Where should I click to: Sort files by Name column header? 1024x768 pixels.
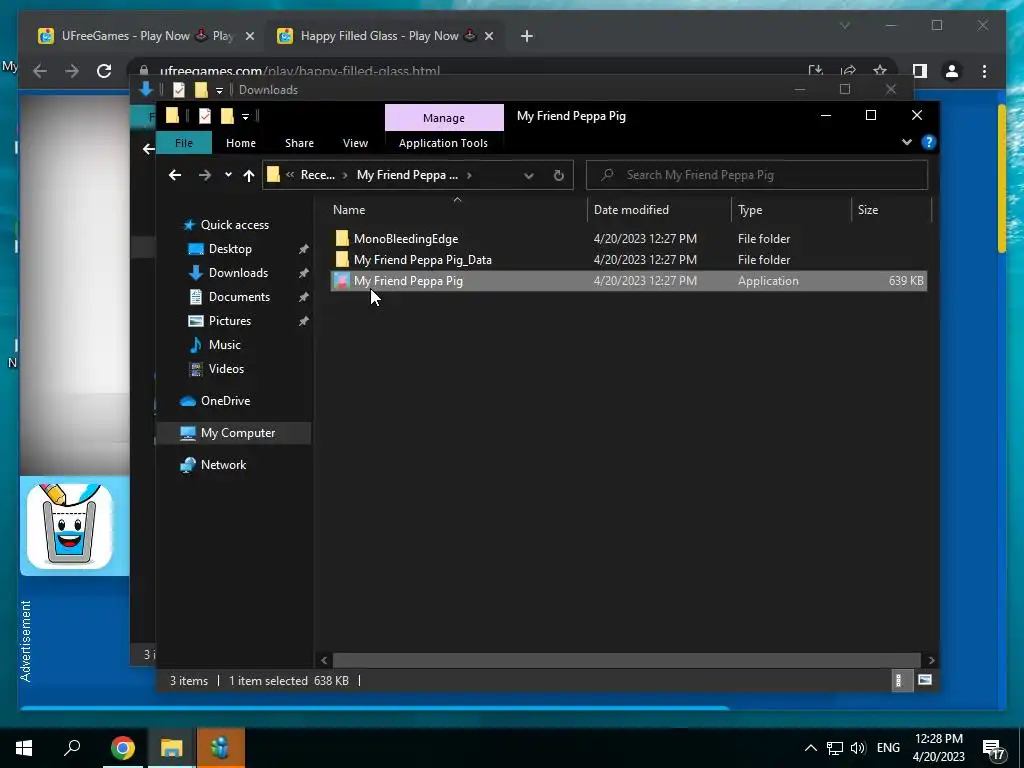click(x=459, y=210)
